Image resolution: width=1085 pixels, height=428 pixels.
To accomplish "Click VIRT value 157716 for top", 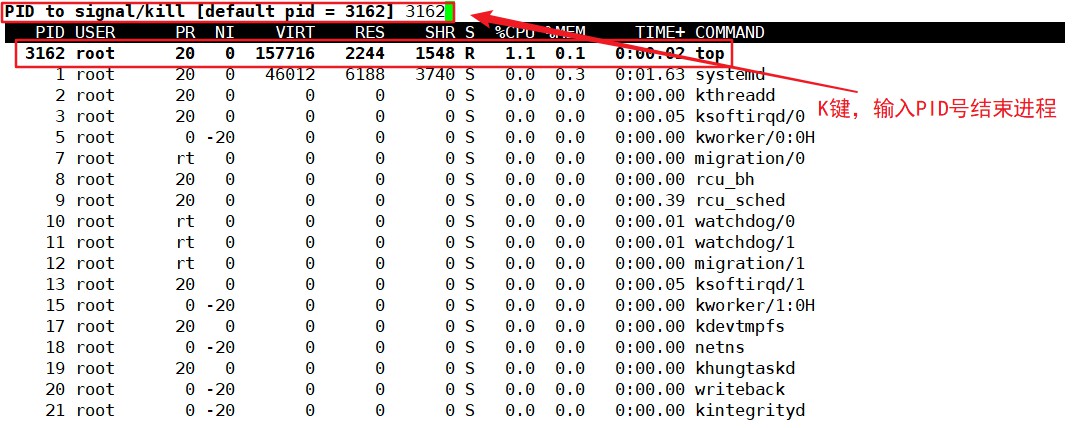I will point(285,53).
